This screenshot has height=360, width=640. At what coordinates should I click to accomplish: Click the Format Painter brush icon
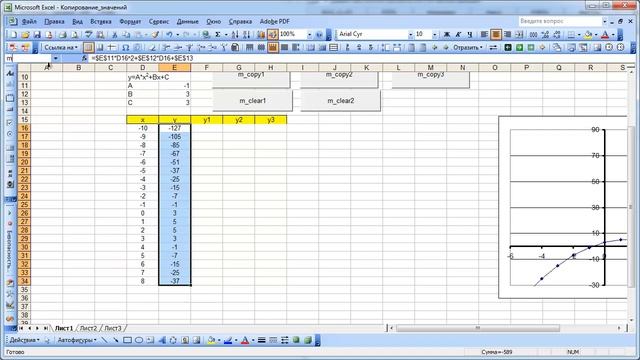[155, 35]
